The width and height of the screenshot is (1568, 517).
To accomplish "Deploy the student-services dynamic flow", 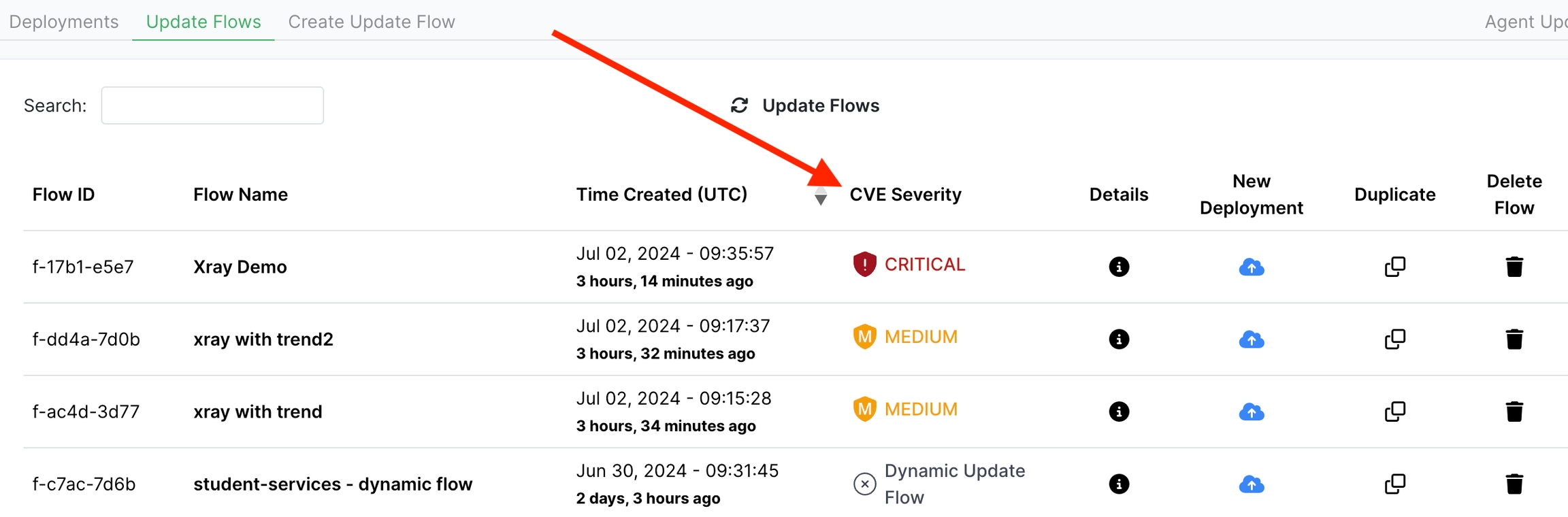I will 1251,484.
